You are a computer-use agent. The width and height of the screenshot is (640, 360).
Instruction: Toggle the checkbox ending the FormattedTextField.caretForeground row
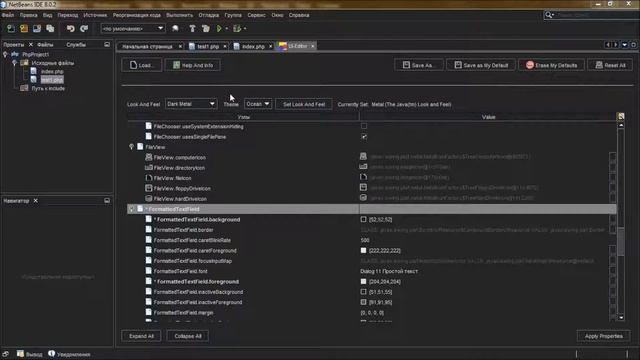click(613, 250)
